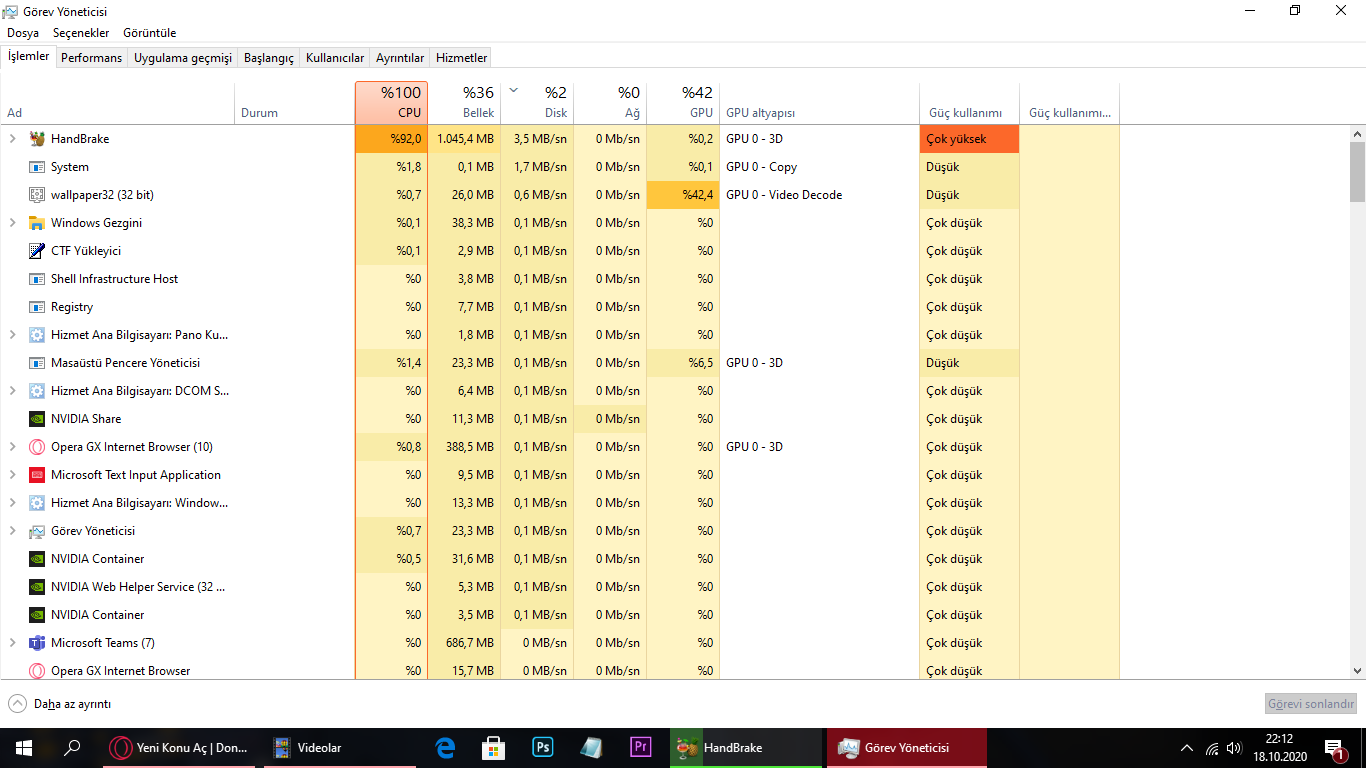
Task: Click the System process icon
Action: [37, 167]
